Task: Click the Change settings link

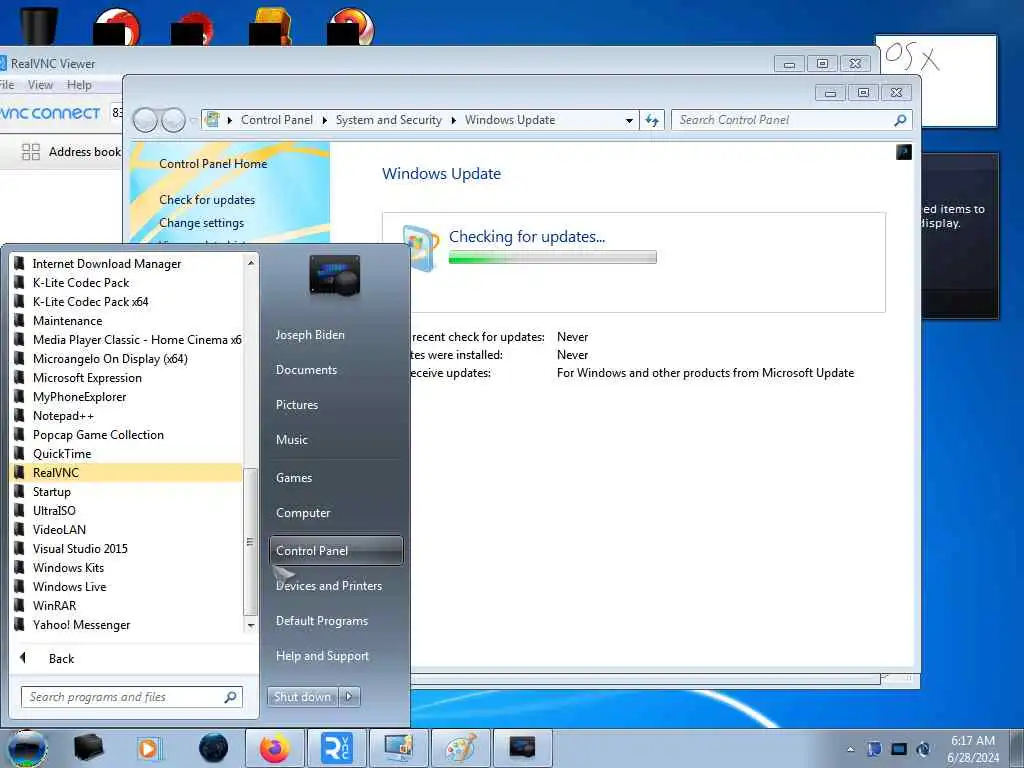Action: click(201, 223)
